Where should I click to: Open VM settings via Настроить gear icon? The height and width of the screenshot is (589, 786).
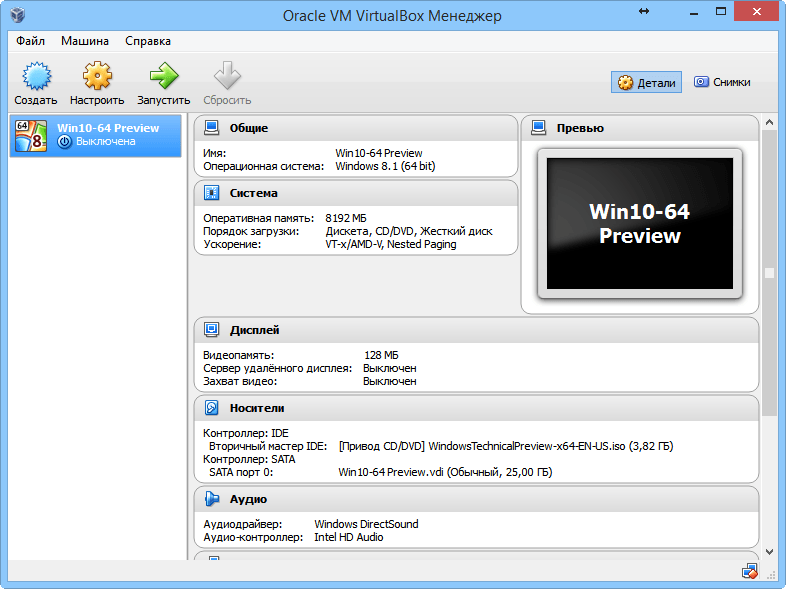pyautogui.click(x=97, y=76)
